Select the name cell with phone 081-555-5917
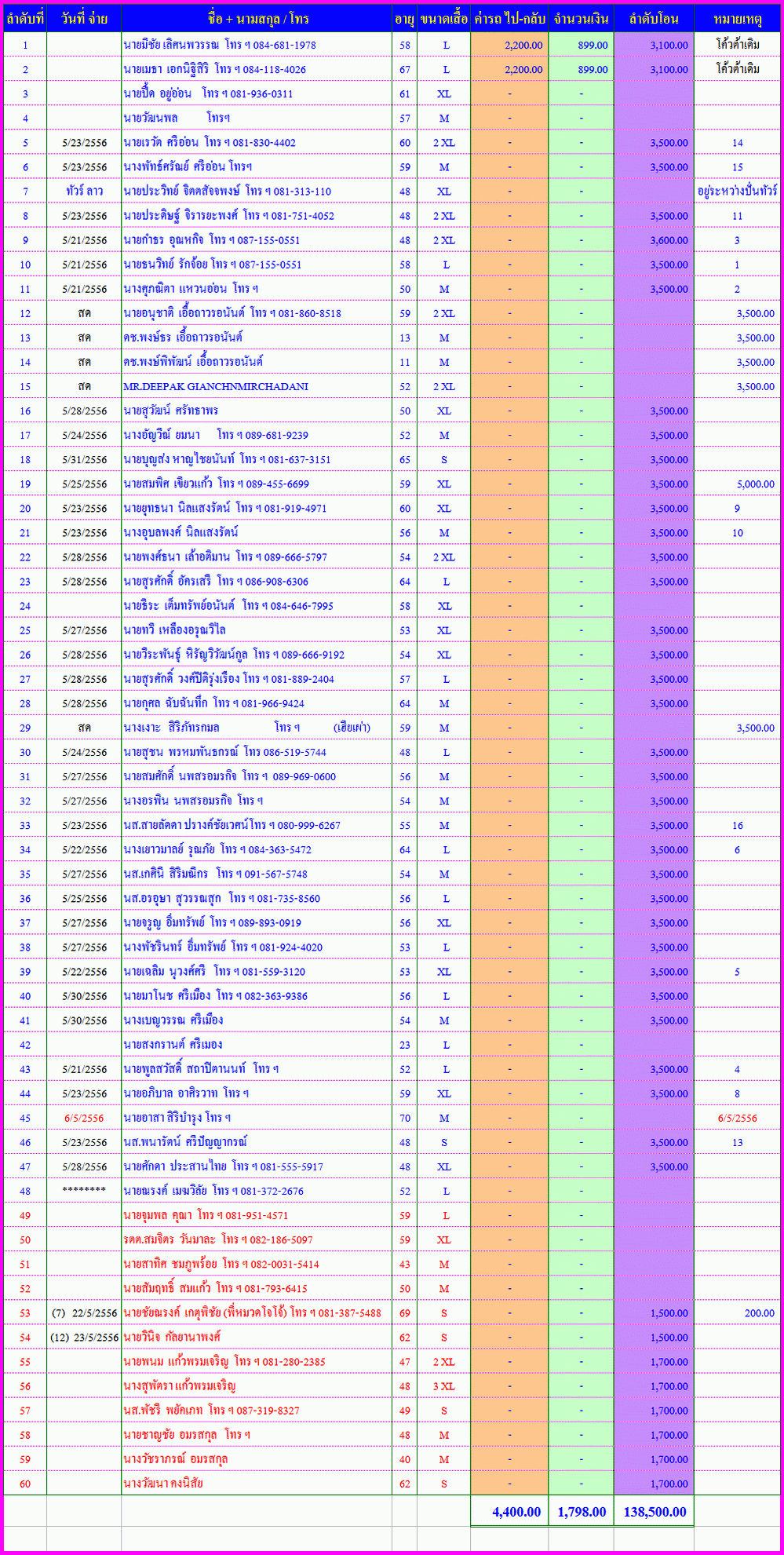 [x=257, y=1166]
